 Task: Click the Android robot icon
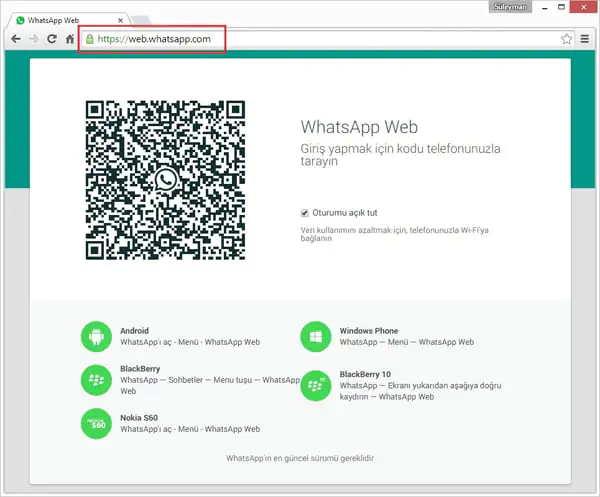(96, 337)
